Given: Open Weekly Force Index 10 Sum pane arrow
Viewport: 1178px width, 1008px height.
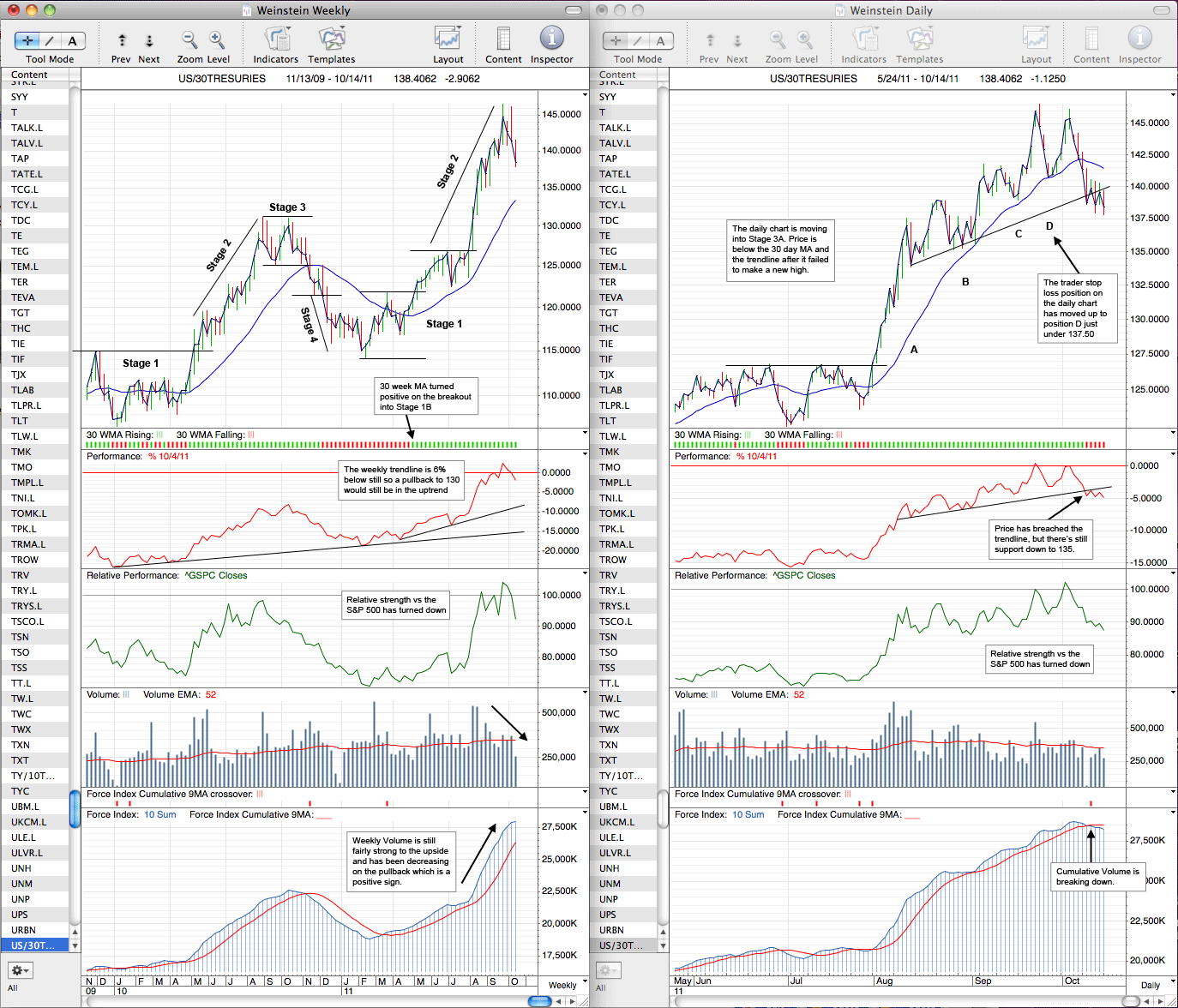Looking at the screenshot, I should tap(585, 813).
